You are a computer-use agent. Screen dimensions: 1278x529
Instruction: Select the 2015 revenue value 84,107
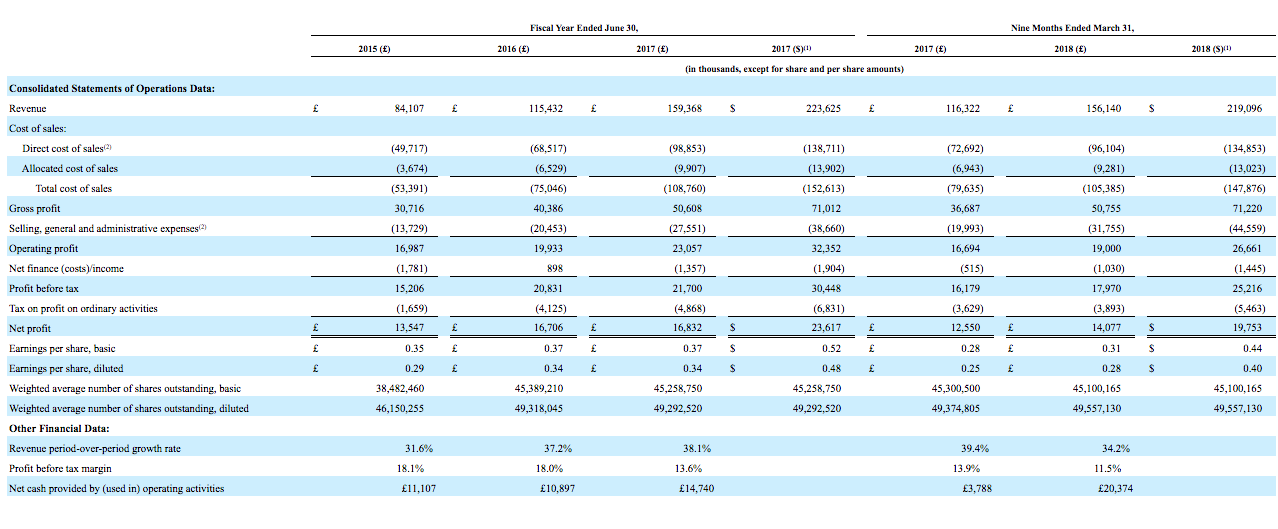point(412,108)
